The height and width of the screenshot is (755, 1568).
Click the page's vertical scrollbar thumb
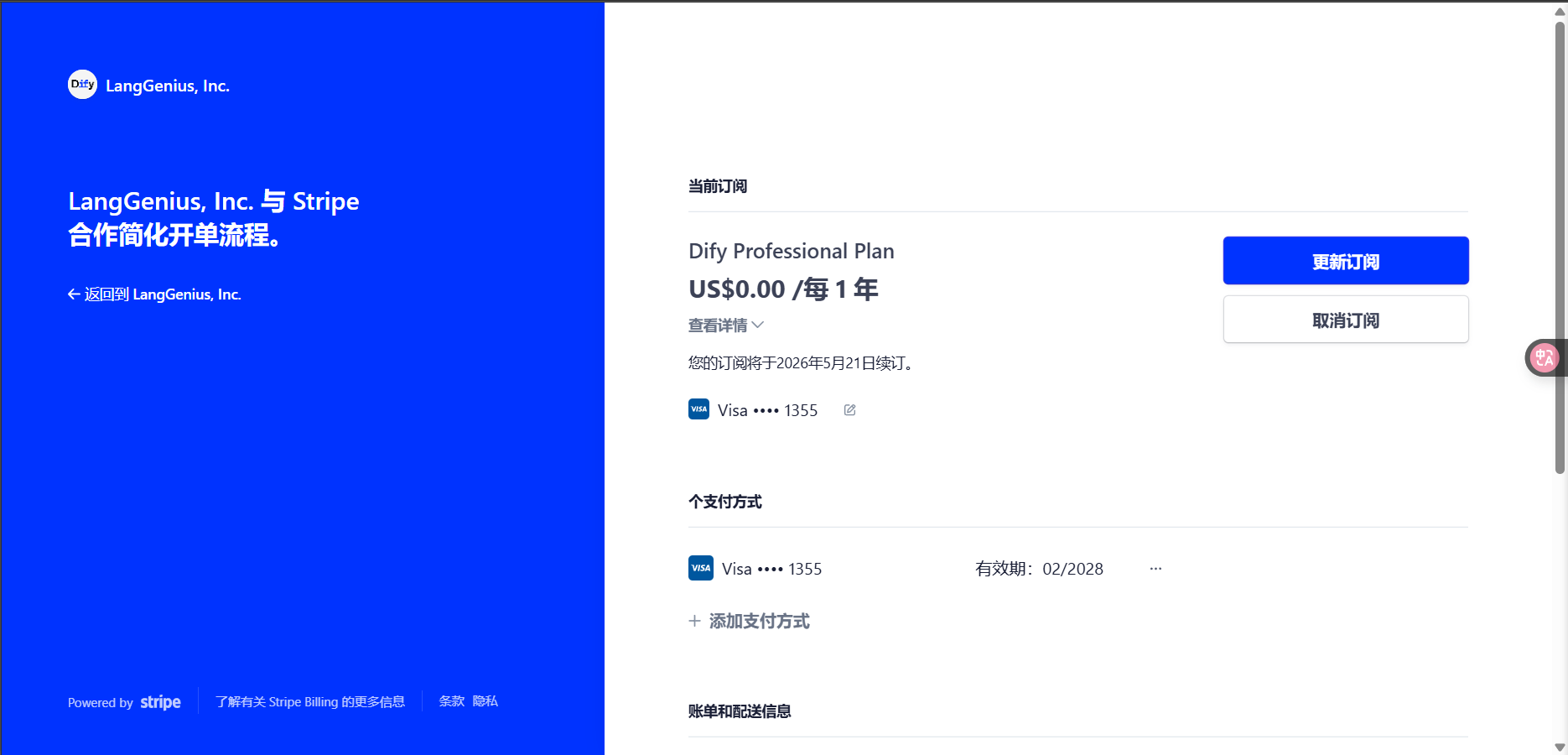(1560, 247)
